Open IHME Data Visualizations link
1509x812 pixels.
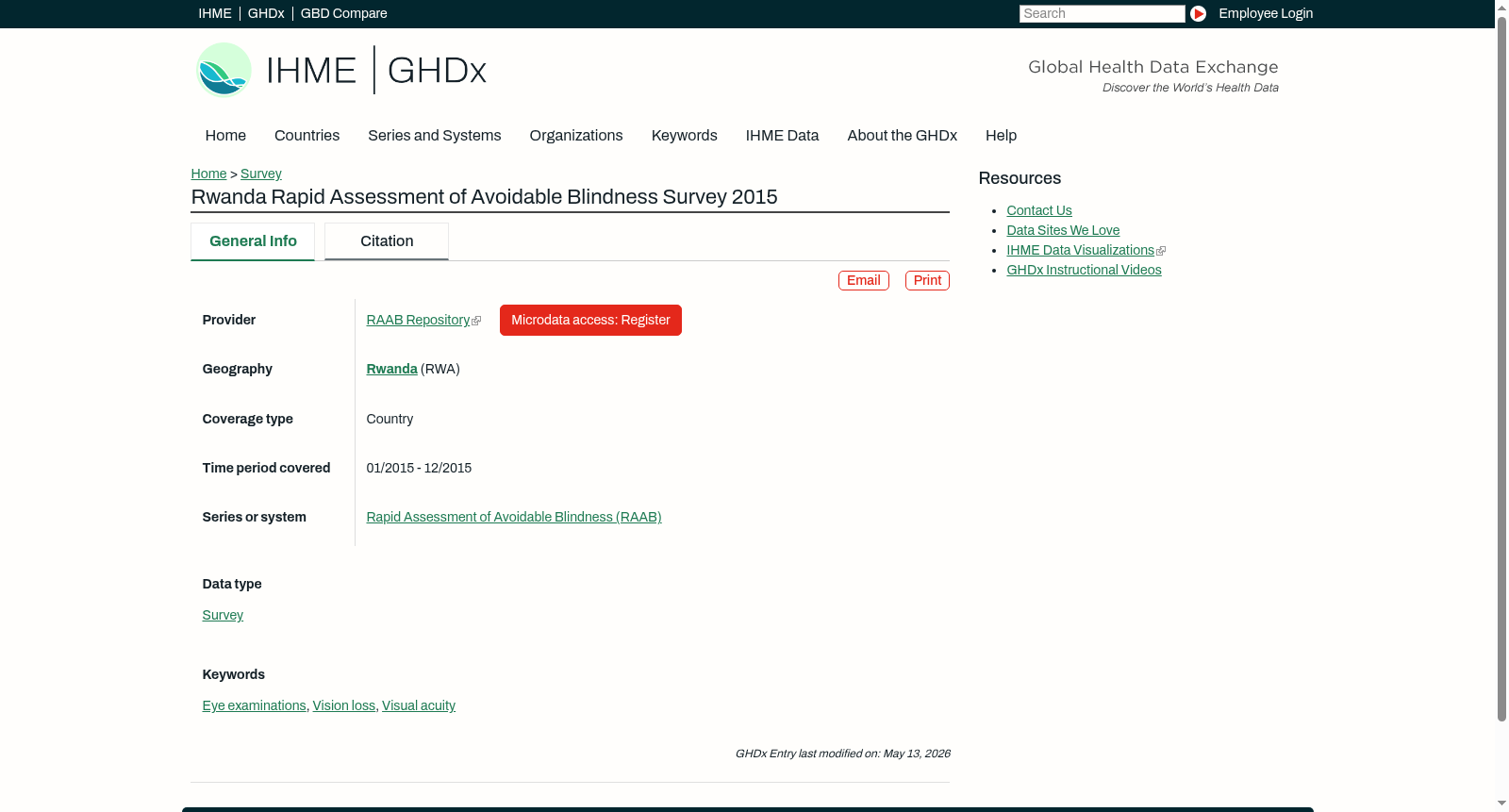[1080, 250]
